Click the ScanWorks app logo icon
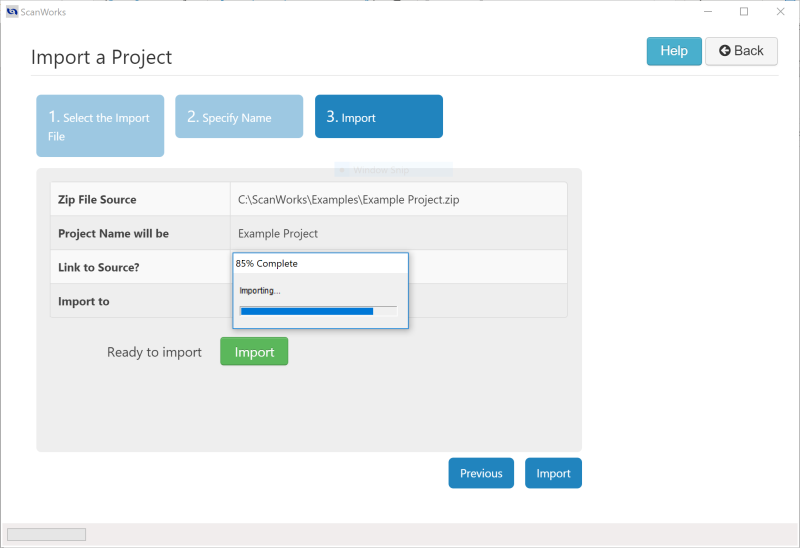 [x=12, y=12]
